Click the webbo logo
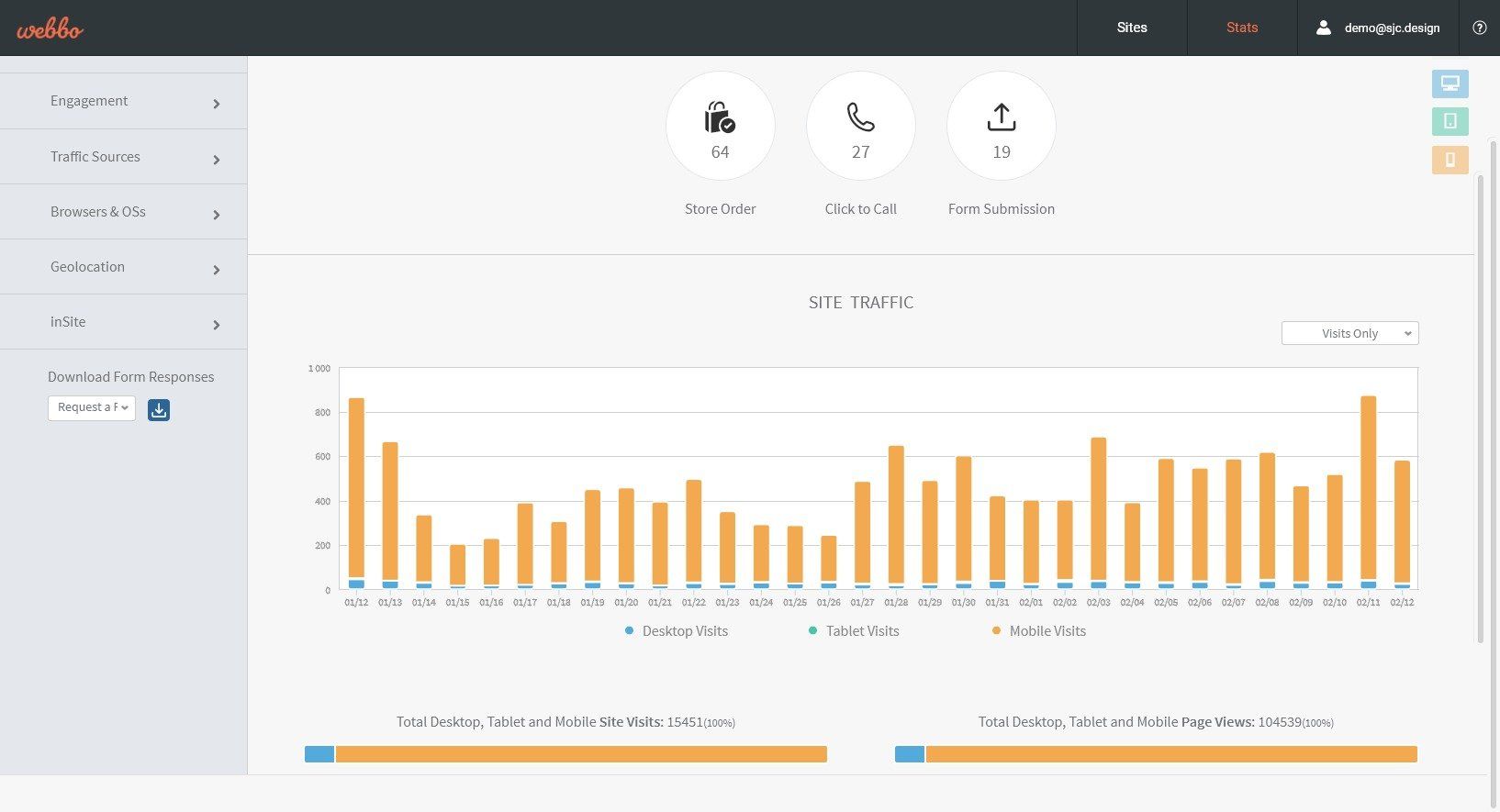Viewport: 1500px width, 812px height. (50, 28)
